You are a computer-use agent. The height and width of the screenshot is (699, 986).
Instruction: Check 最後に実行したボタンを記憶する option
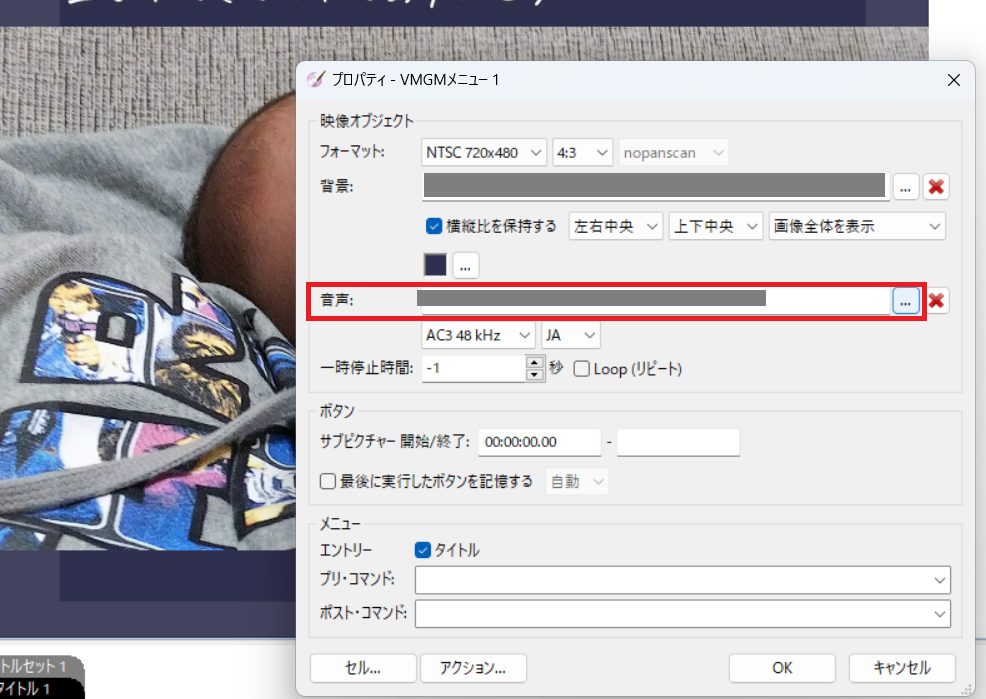tap(328, 481)
